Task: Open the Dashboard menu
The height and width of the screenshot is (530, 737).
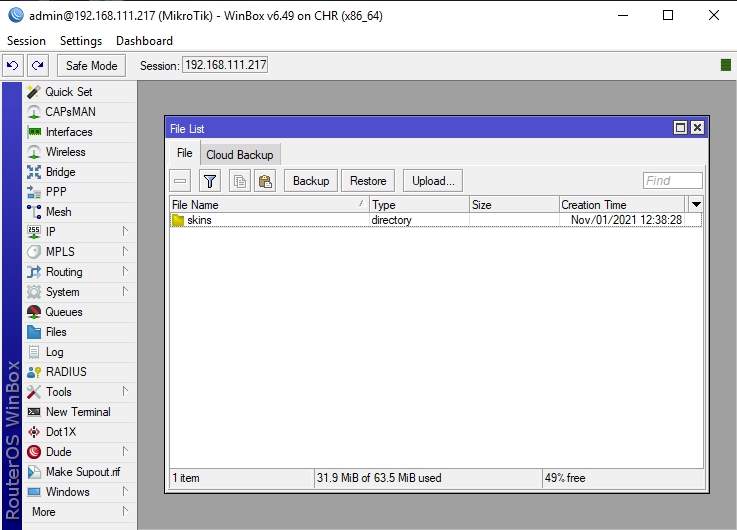Action: [144, 41]
